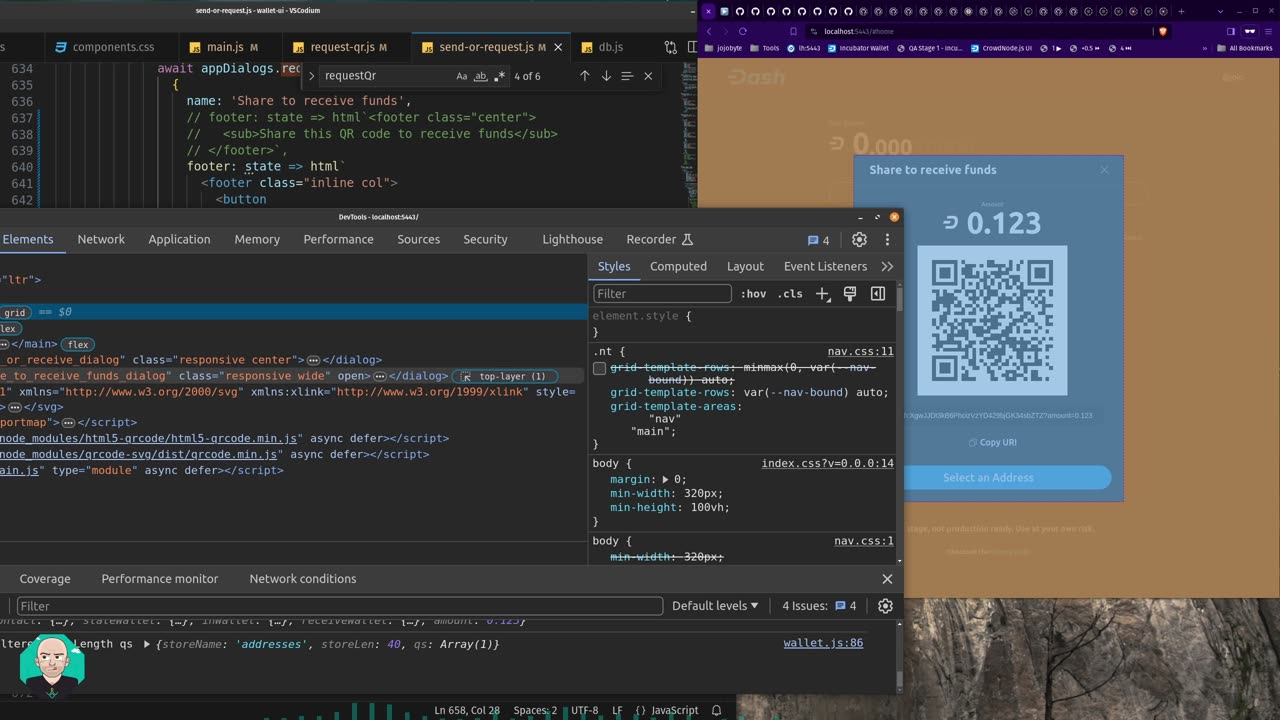Click the Styles filter input
This screenshot has height=720, width=1280.
click(x=662, y=294)
